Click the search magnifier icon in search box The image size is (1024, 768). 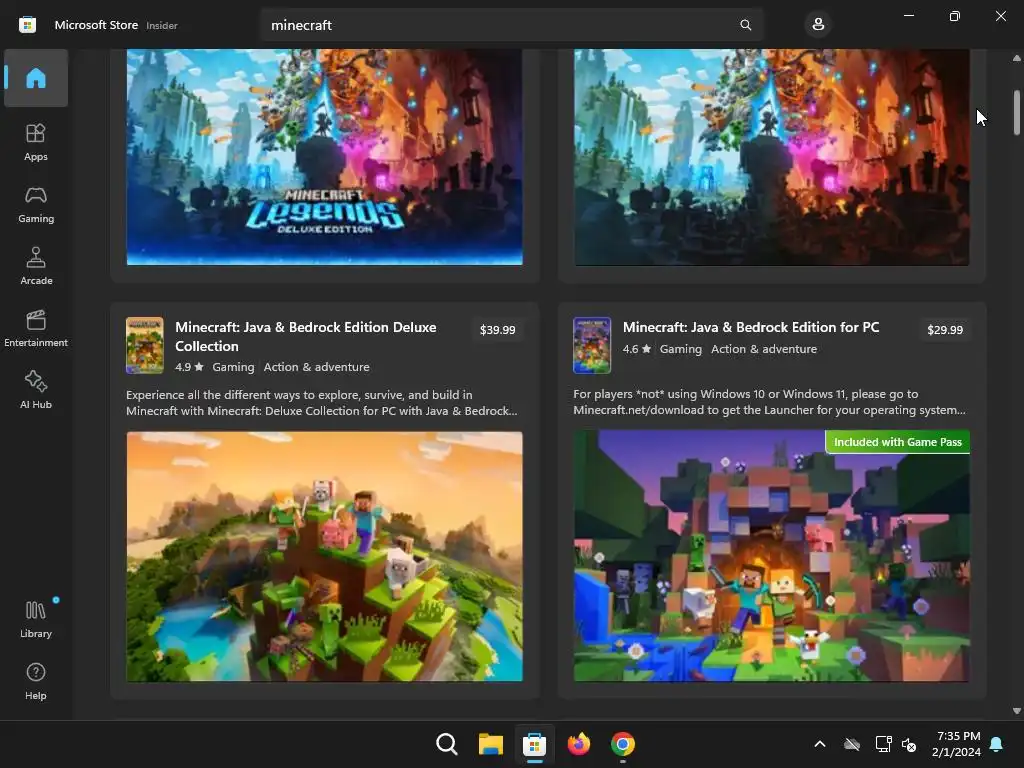click(745, 25)
